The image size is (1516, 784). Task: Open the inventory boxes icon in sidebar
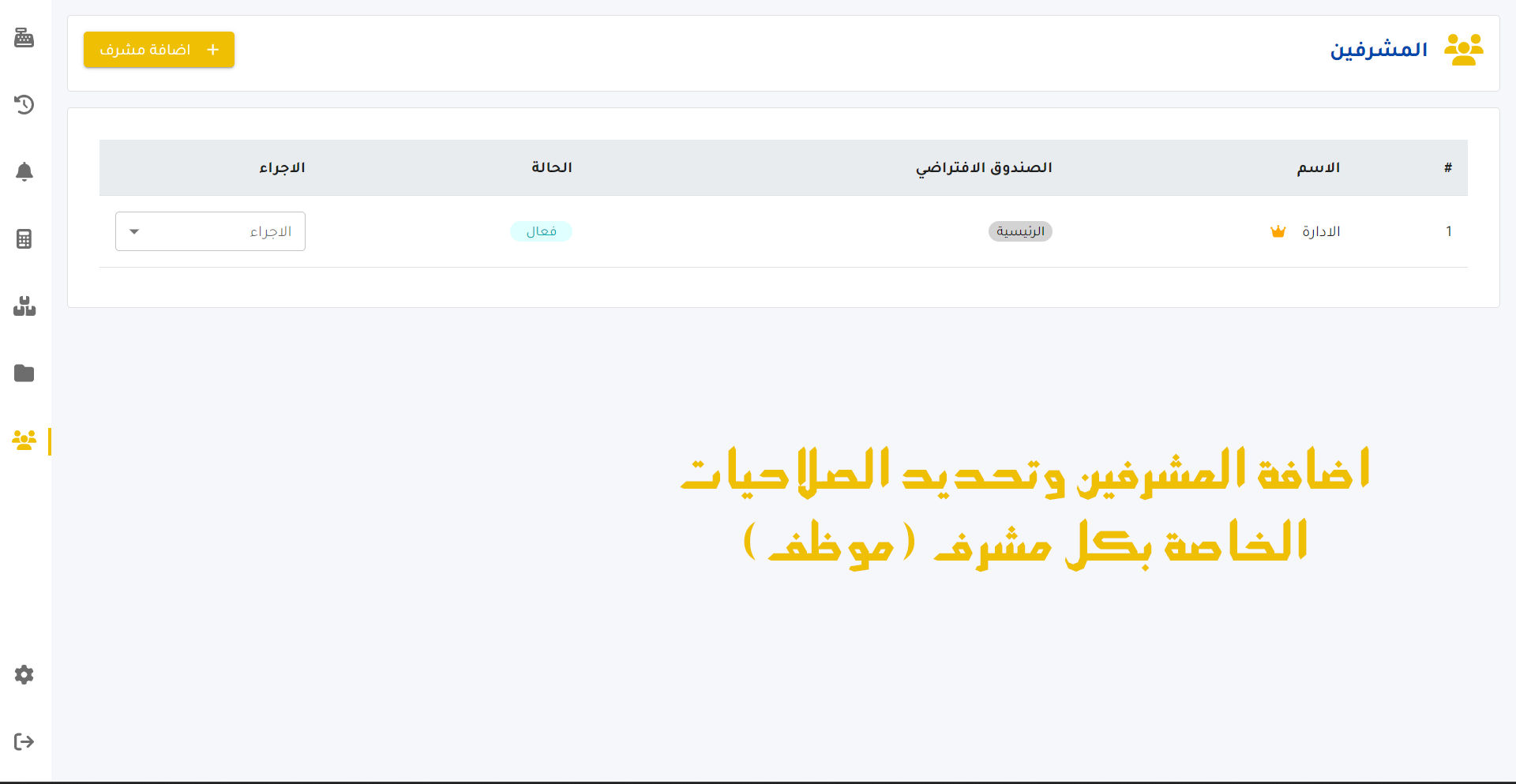click(24, 306)
